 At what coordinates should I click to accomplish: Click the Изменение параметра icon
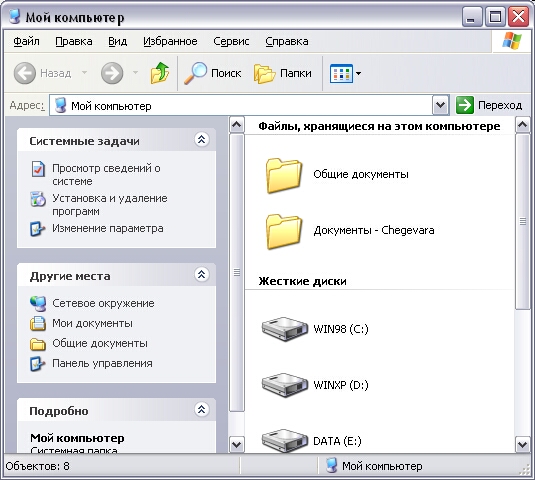[x=38, y=229]
